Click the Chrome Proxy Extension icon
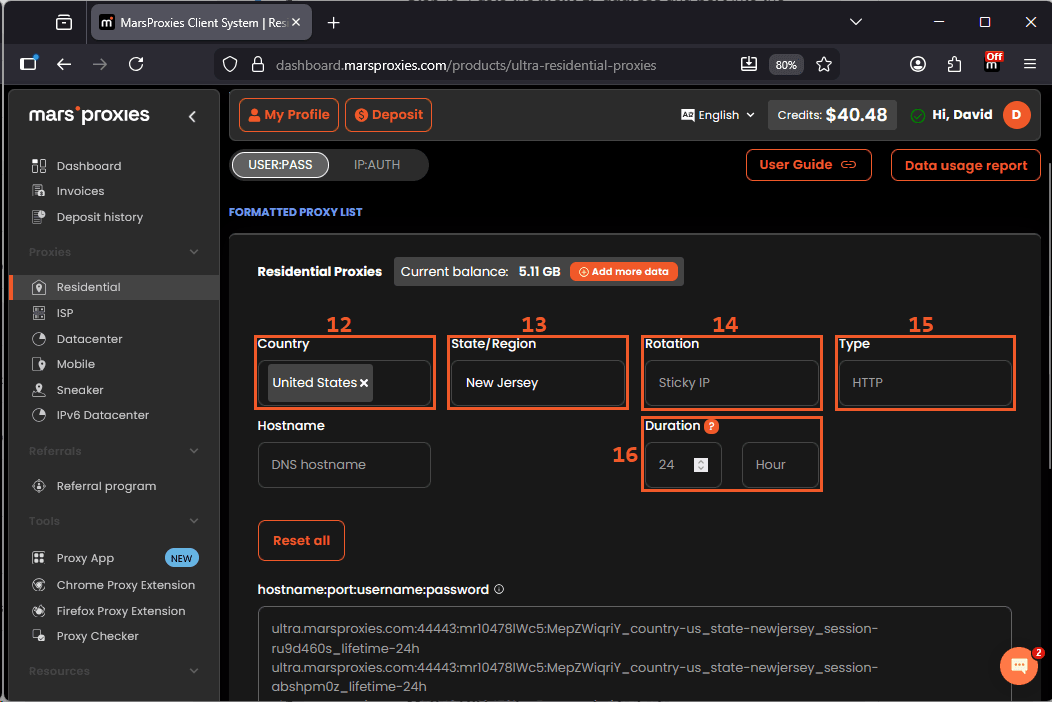 click(39, 585)
